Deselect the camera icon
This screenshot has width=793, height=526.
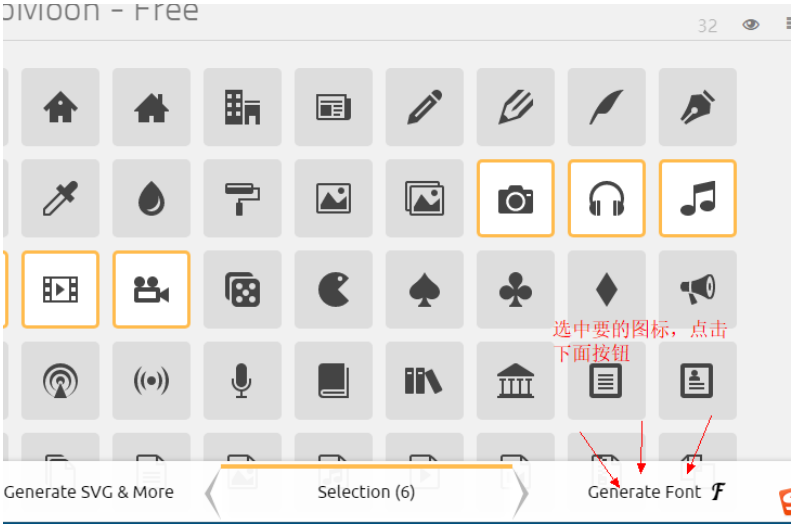coord(515,198)
